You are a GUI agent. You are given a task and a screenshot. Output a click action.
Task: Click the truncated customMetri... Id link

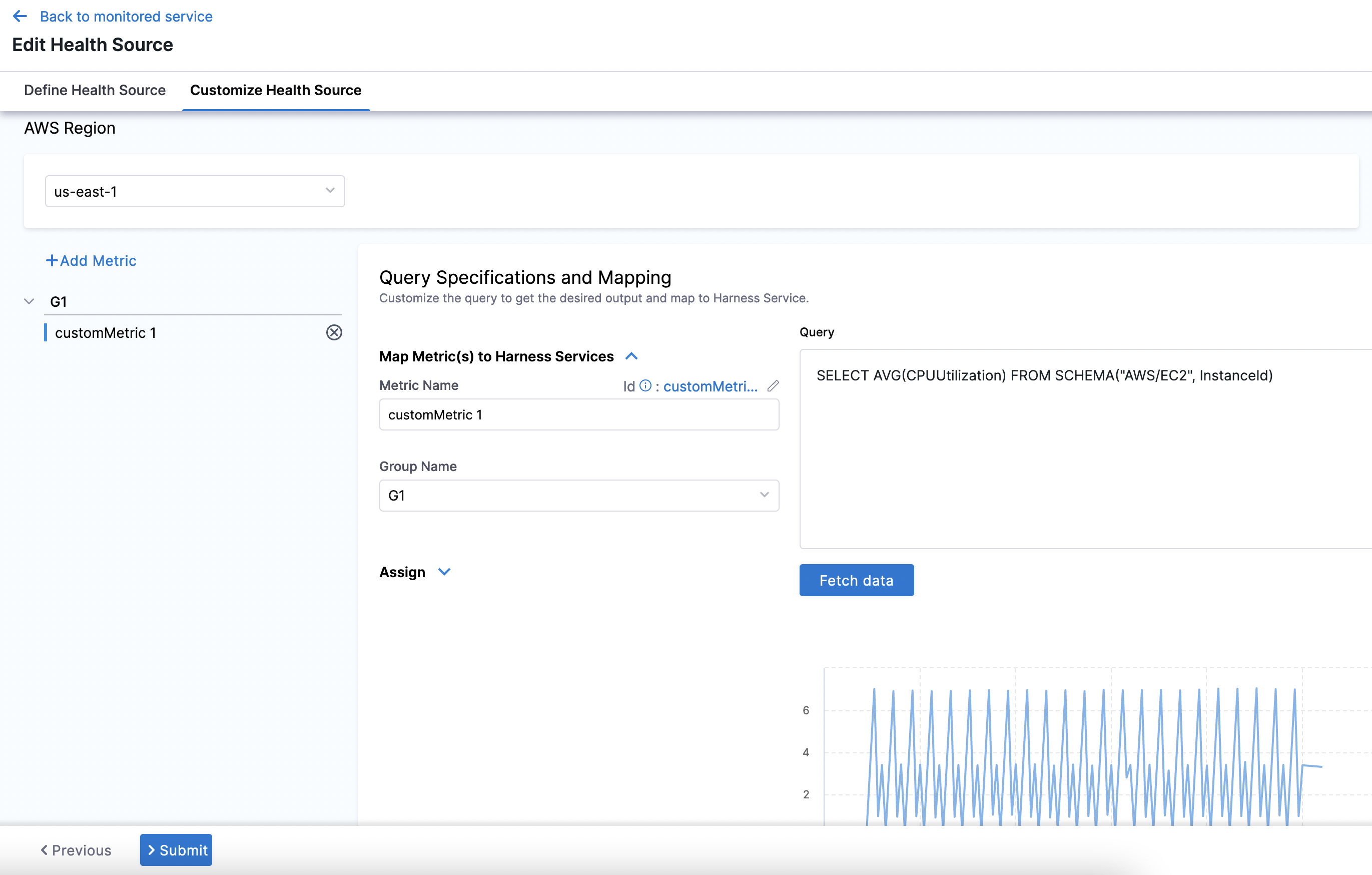click(x=710, y=386)
